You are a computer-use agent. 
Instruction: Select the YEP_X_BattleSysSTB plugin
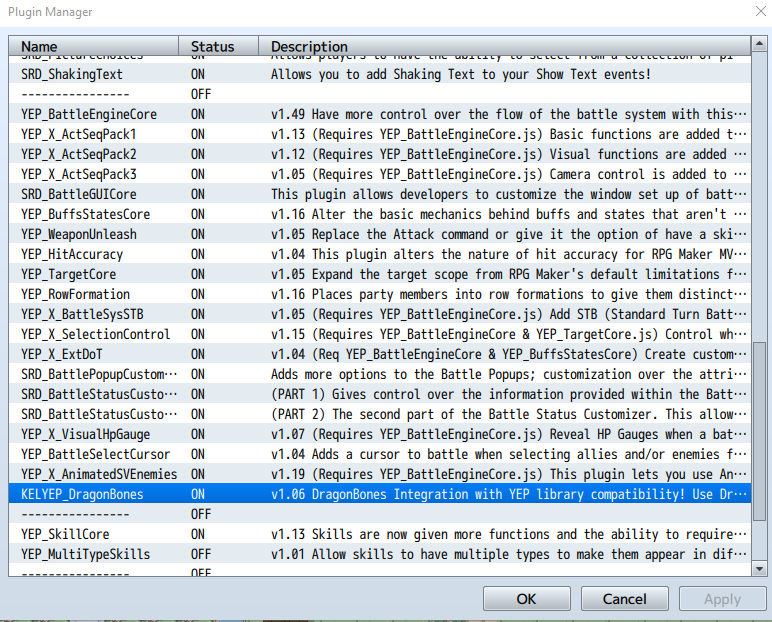point(380,314)
